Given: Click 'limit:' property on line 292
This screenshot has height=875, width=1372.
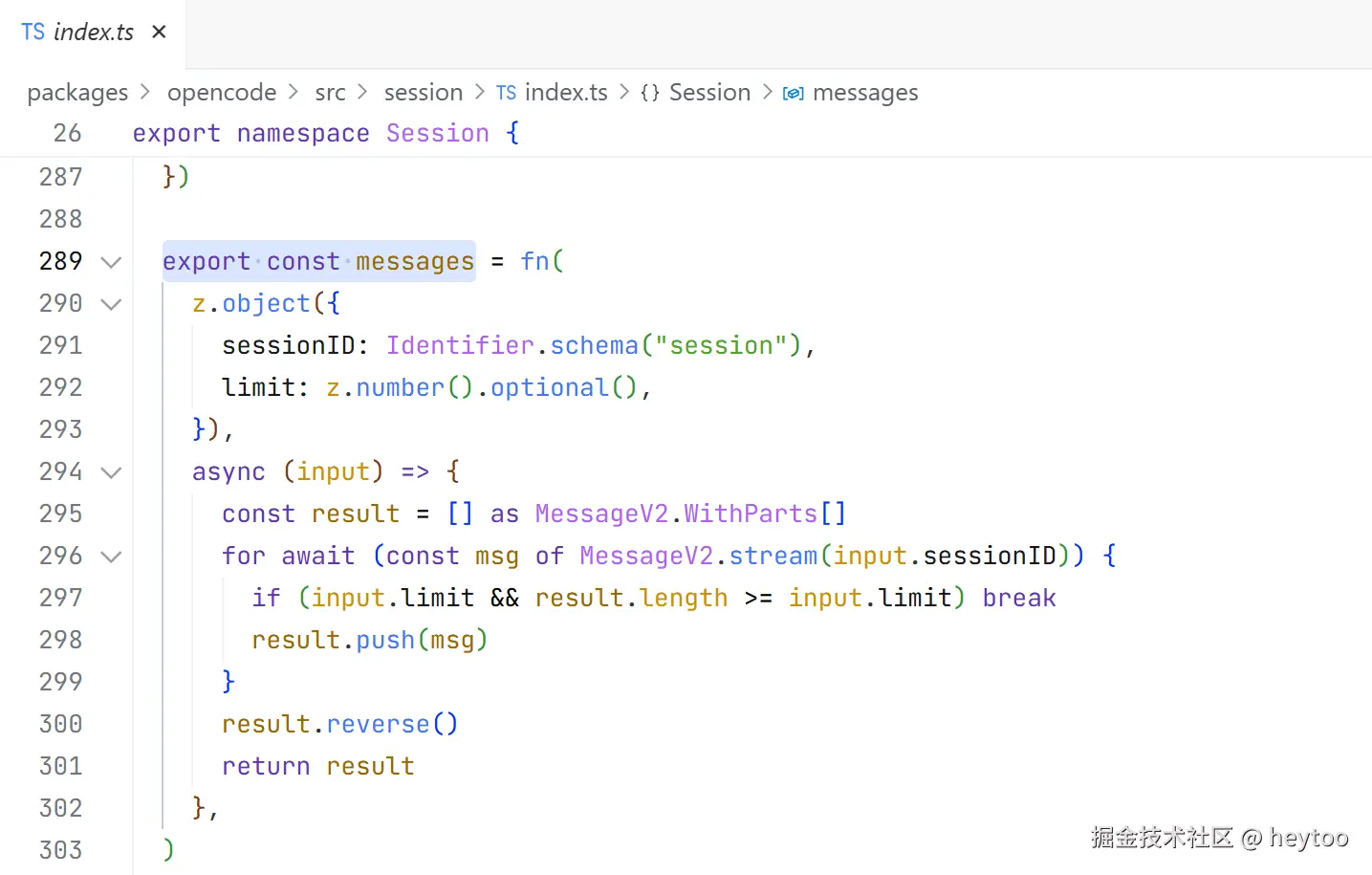Looking at the screenshot, I should point(266,387).
